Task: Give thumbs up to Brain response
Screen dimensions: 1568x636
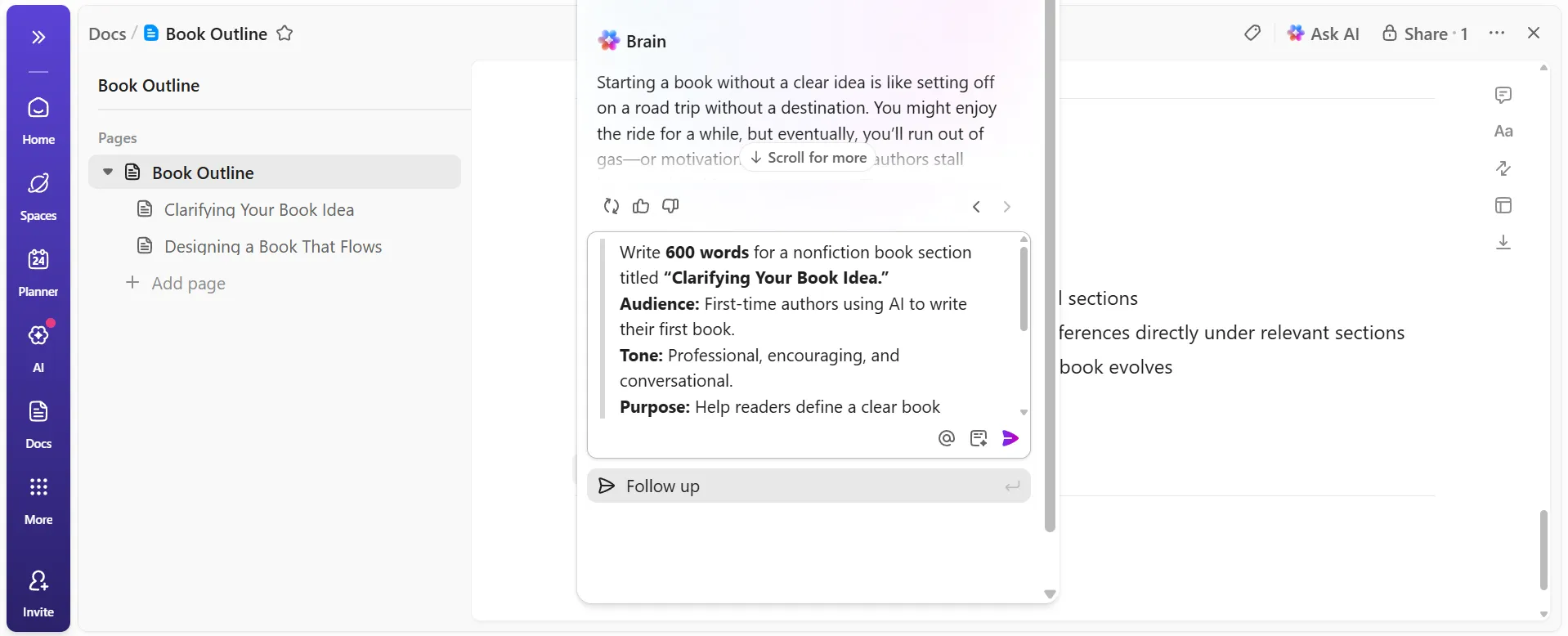Action: tap(641, 206)
